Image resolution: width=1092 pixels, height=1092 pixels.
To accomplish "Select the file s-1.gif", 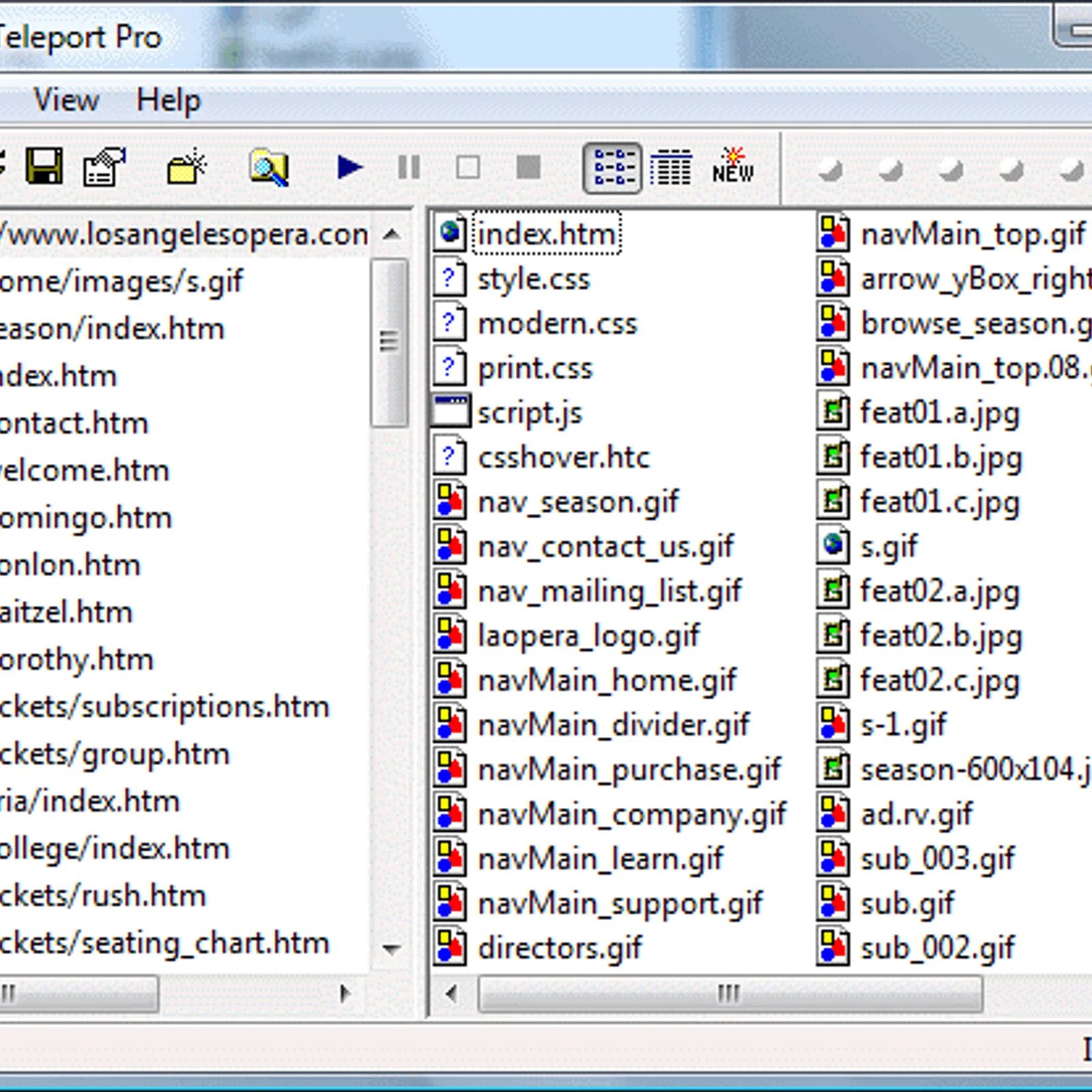I will tap(904, 725).
